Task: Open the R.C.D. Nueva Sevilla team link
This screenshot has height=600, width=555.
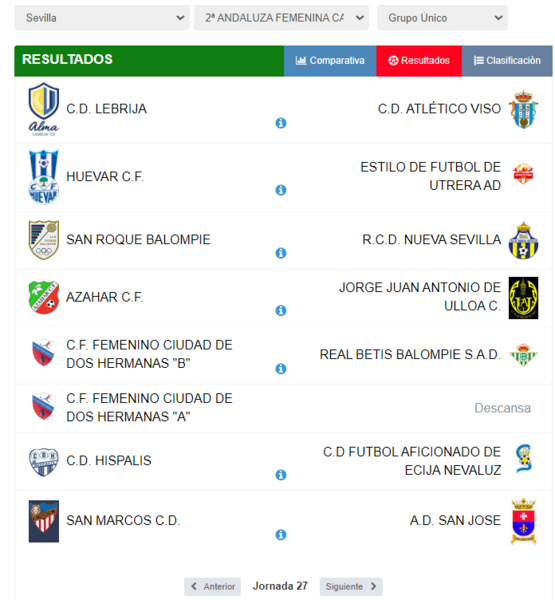Action: [431, 240]
